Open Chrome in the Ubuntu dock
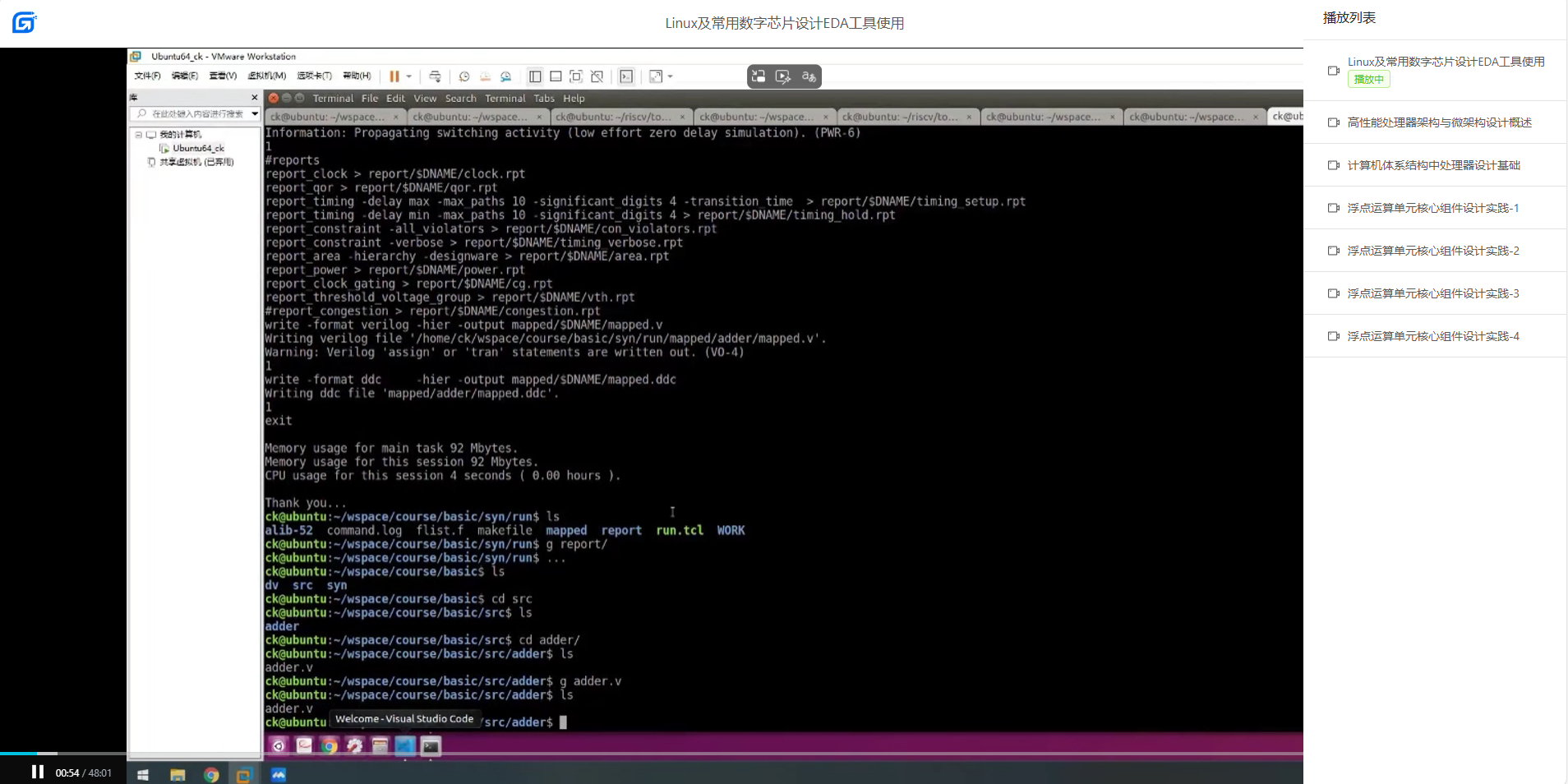The image size is (1568, 784). [x=329, y=745]
